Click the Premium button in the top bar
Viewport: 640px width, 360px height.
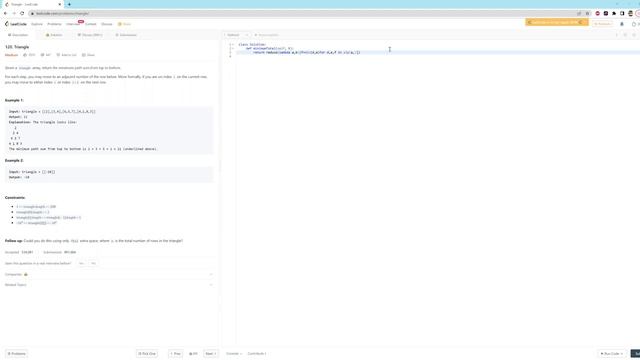[x=602, y=24]
